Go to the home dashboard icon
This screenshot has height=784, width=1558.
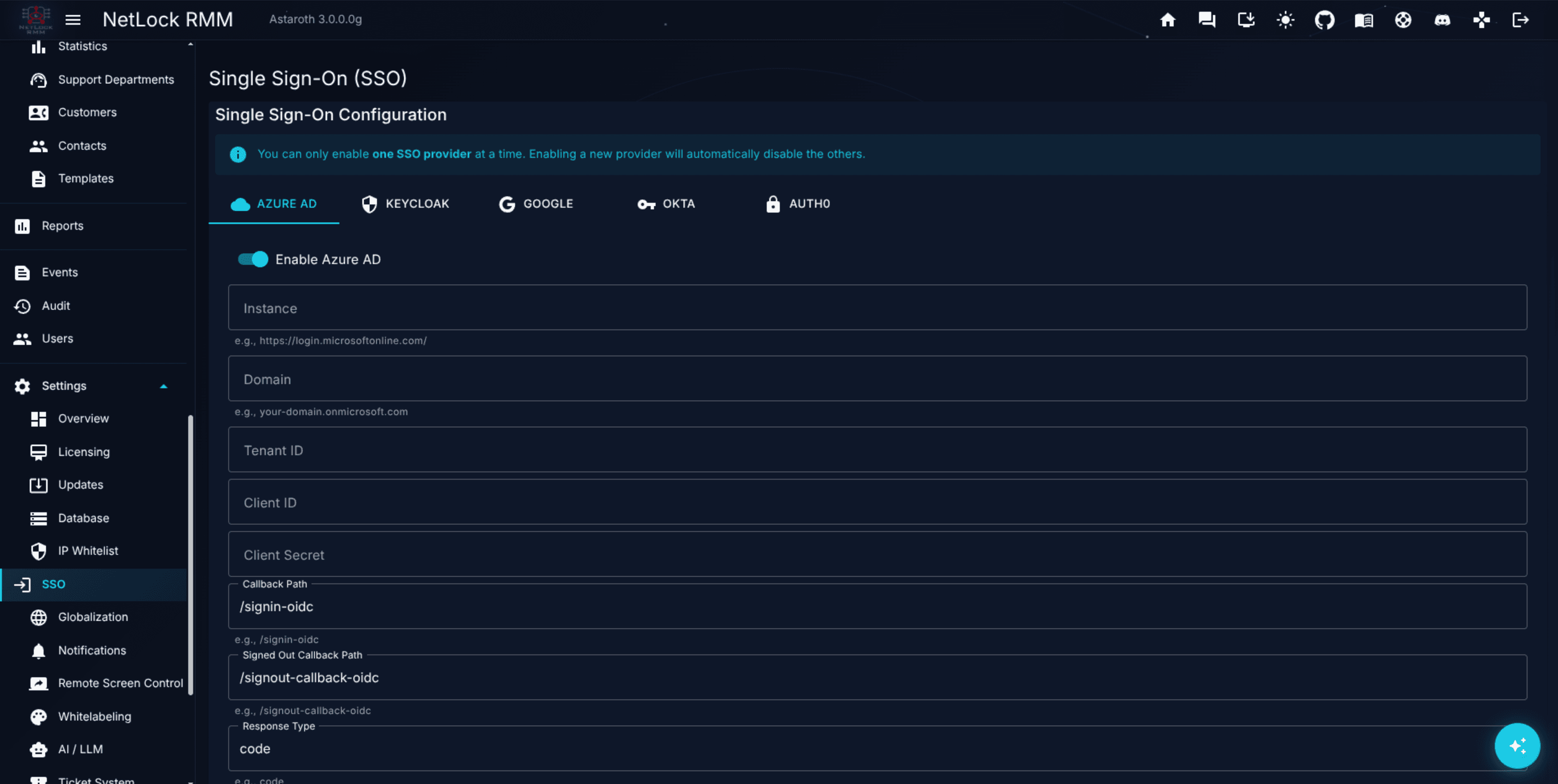point(1167,20)
